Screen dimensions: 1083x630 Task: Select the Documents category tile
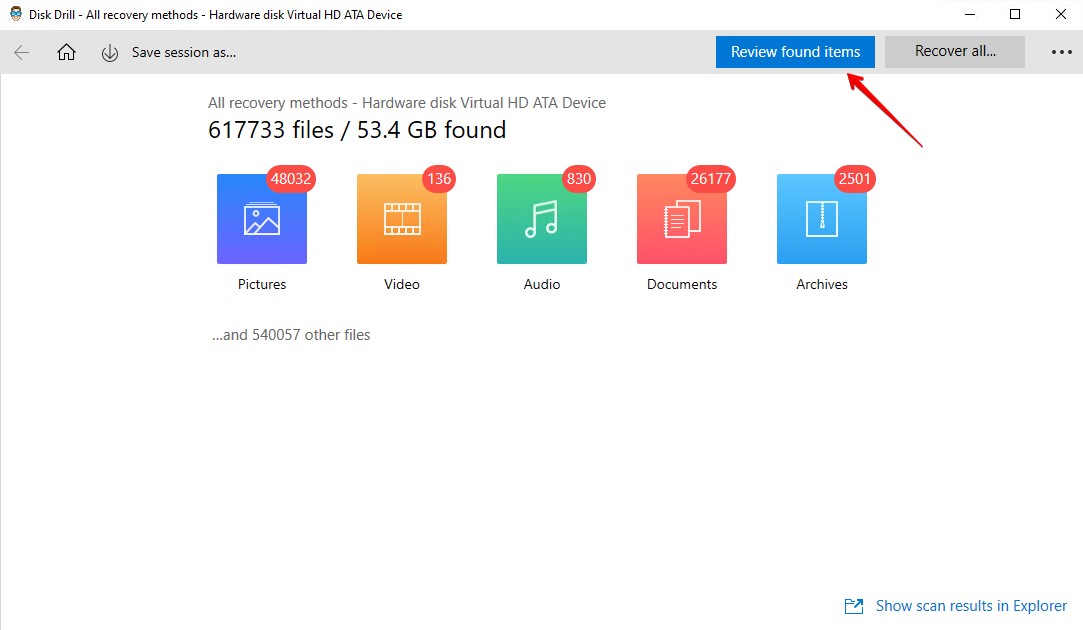click(682, 219)
